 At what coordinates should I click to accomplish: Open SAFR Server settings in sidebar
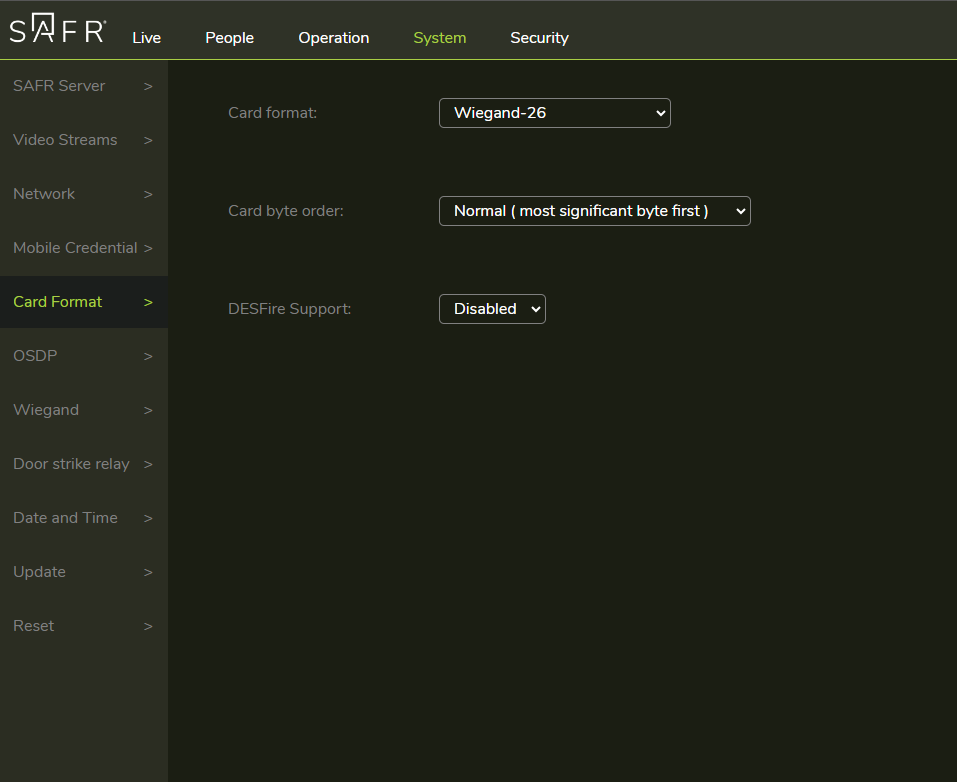pyautogui.click(x=59, y=86)
